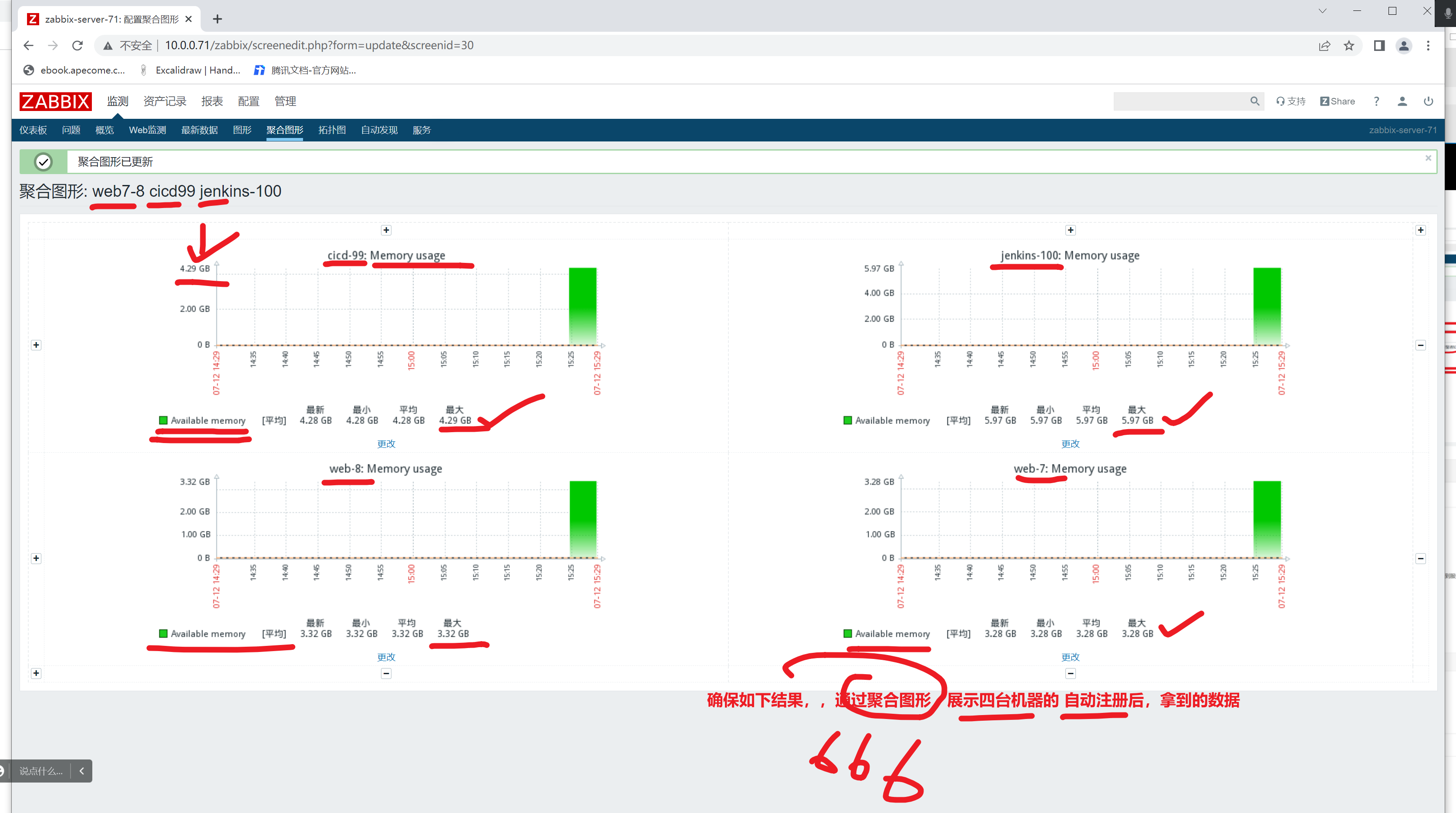Reload the page with browser refresh icon
The width and height of the screenshot is (1456, 813).
(78, 46)
